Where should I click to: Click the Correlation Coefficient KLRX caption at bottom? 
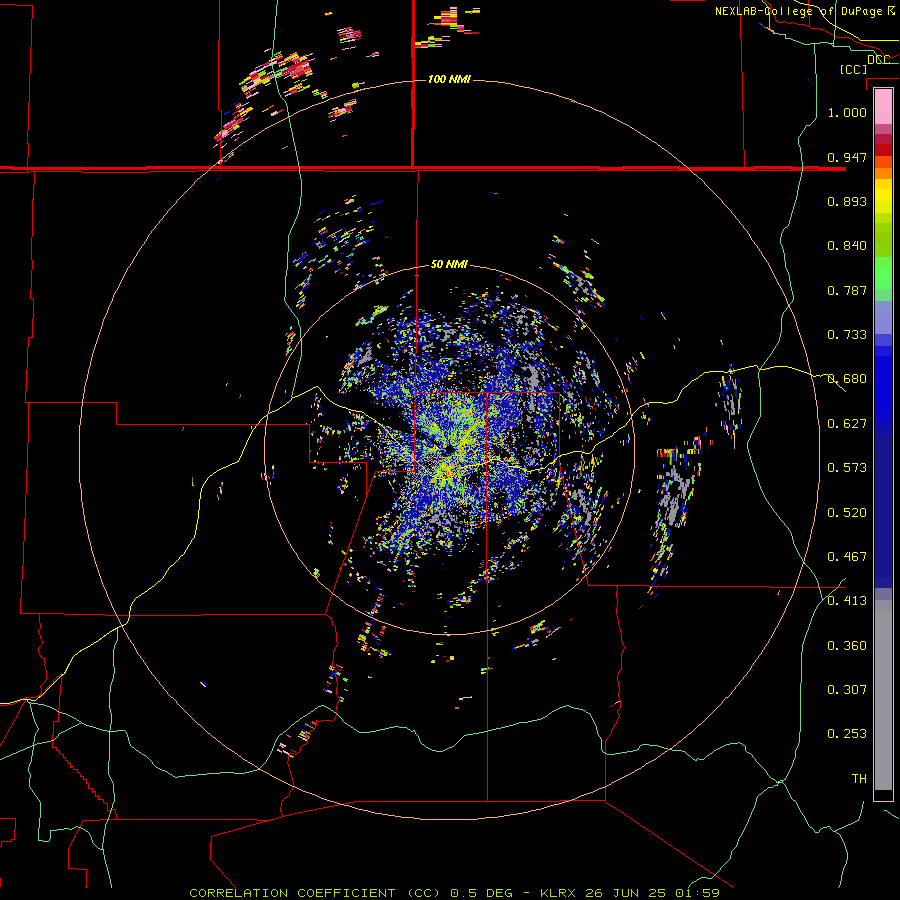[454, 893]
